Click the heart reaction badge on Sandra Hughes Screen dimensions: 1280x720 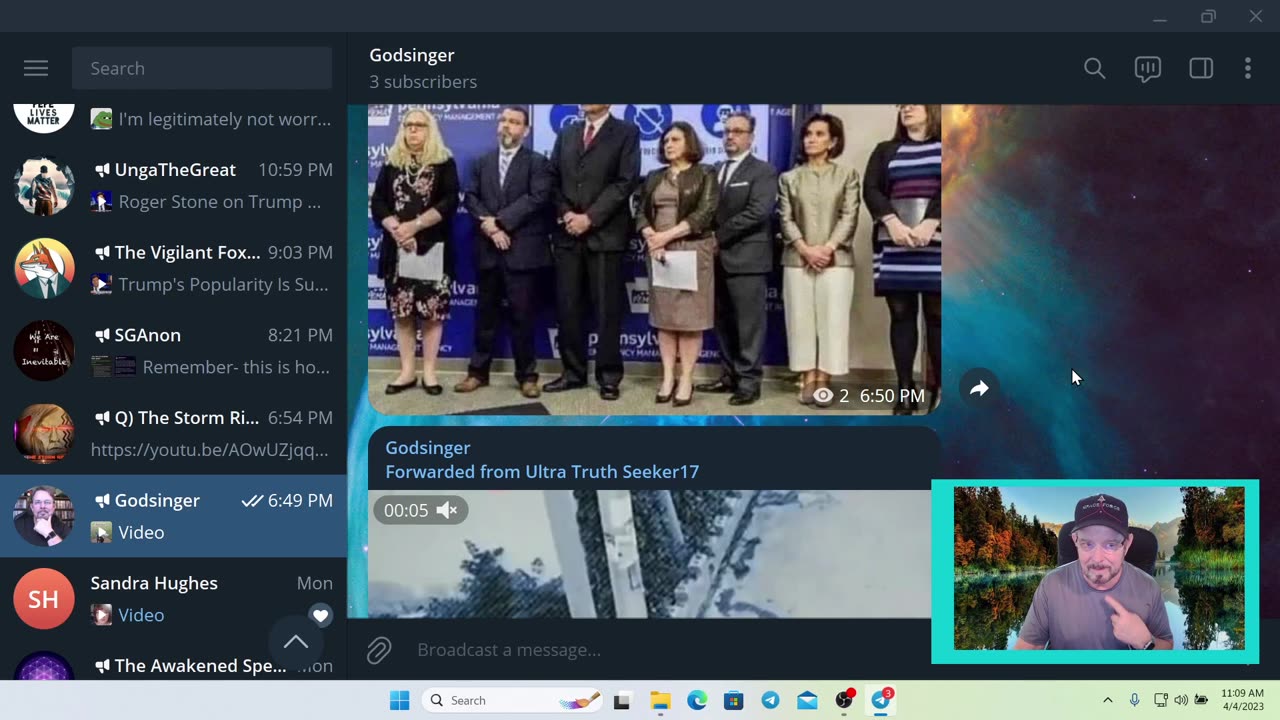pos(320,616)
